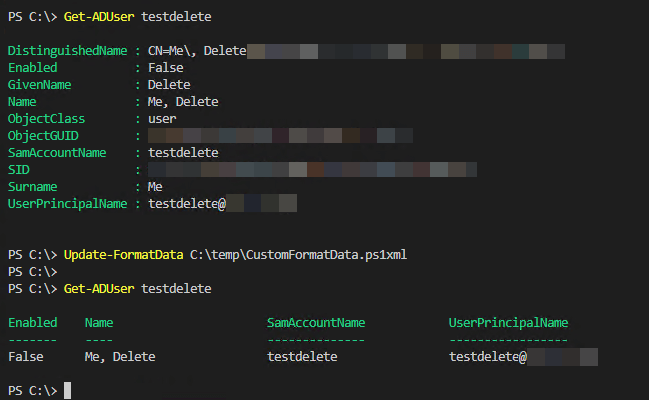Click the blinking cursor at the last prompt
The width and height of the screenshot is (649, 400).
pyautogui.click(x=67, y=390)
